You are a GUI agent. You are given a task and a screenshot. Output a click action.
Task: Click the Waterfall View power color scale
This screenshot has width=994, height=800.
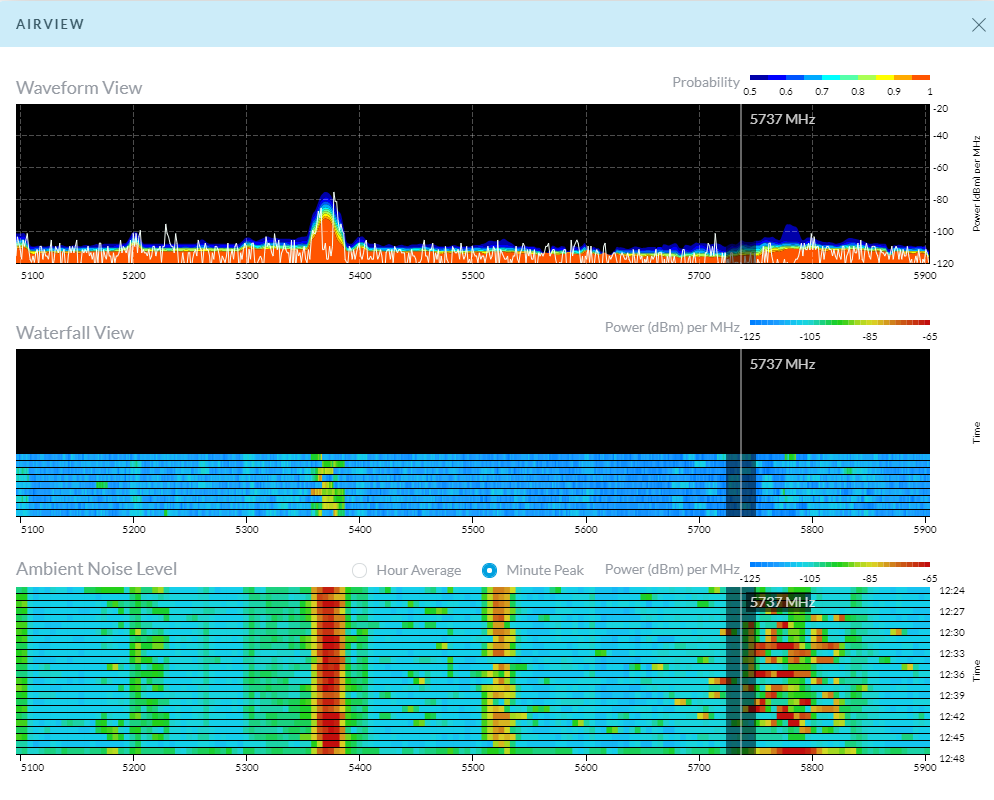[839, 323]
